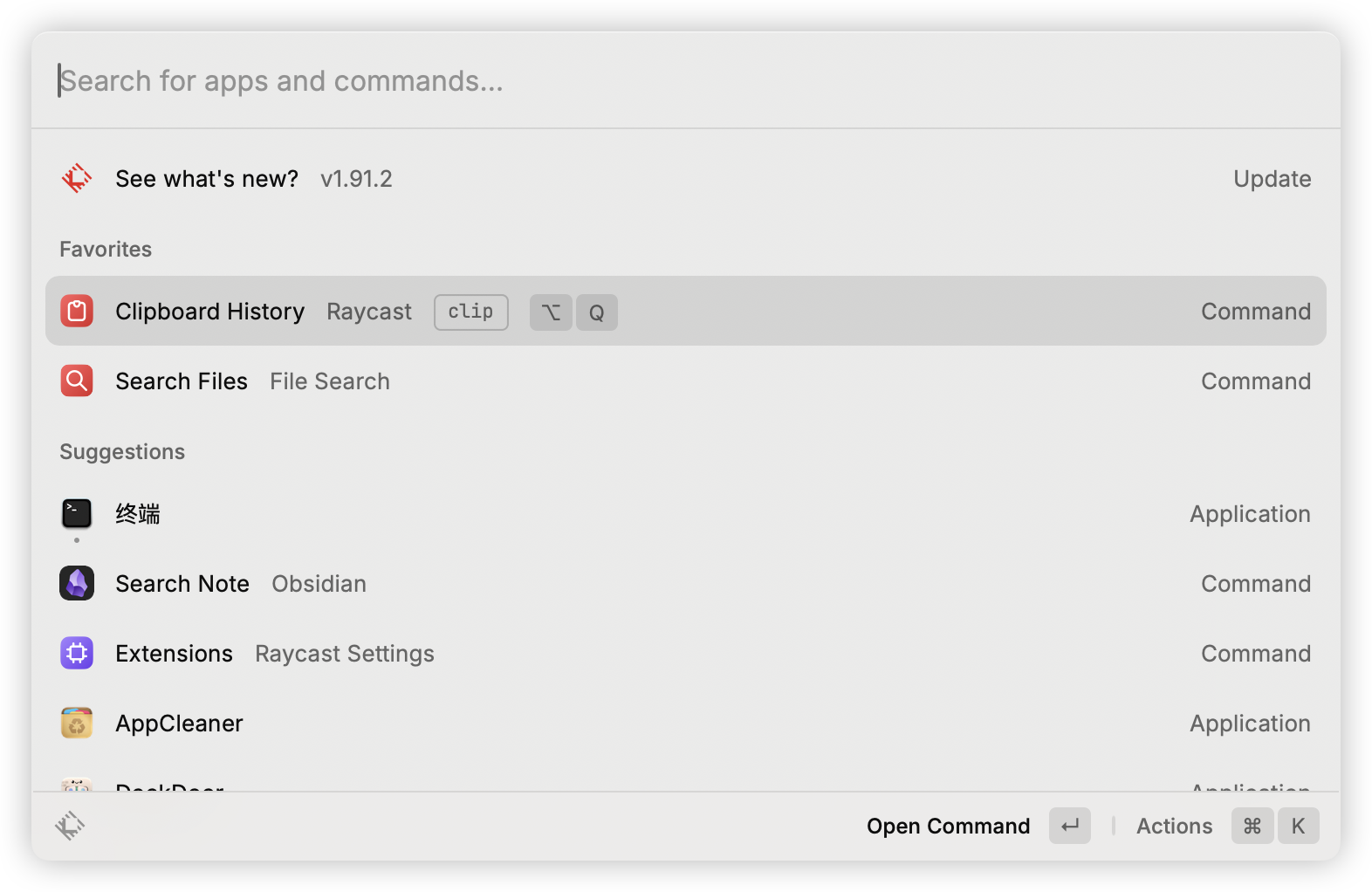This screenshot has height=892, width=1372.
Task: Click the Option key badge on Clipboard History
Action: tap(551, 312)
